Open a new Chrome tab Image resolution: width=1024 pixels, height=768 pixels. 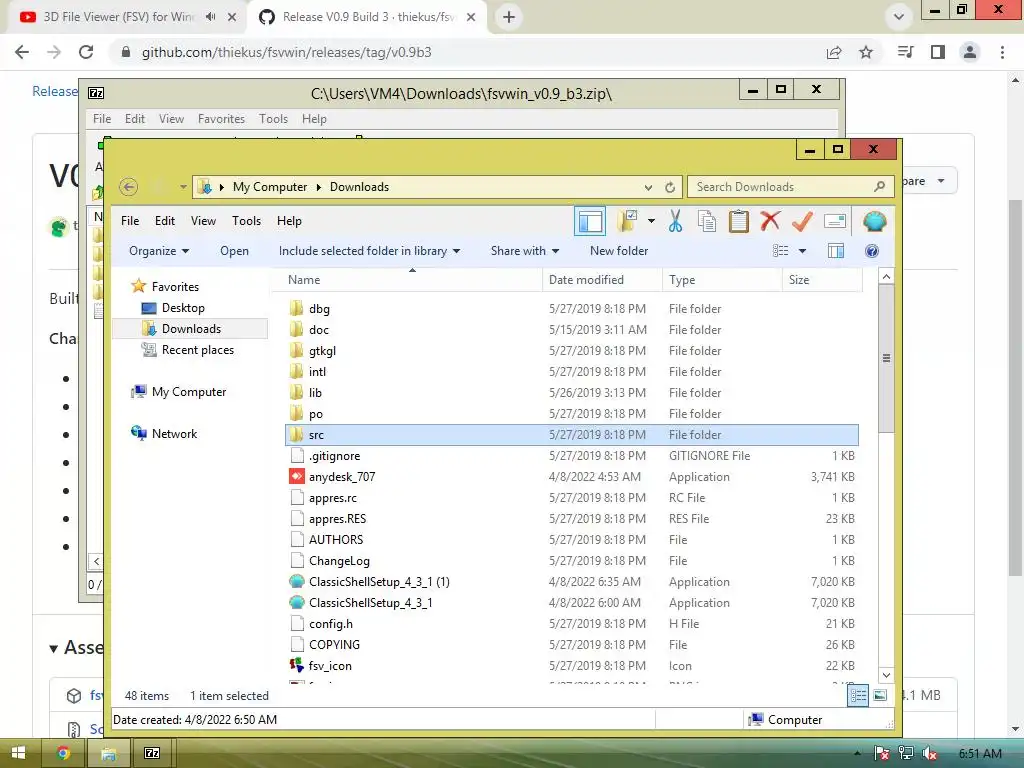pos(509,17)
